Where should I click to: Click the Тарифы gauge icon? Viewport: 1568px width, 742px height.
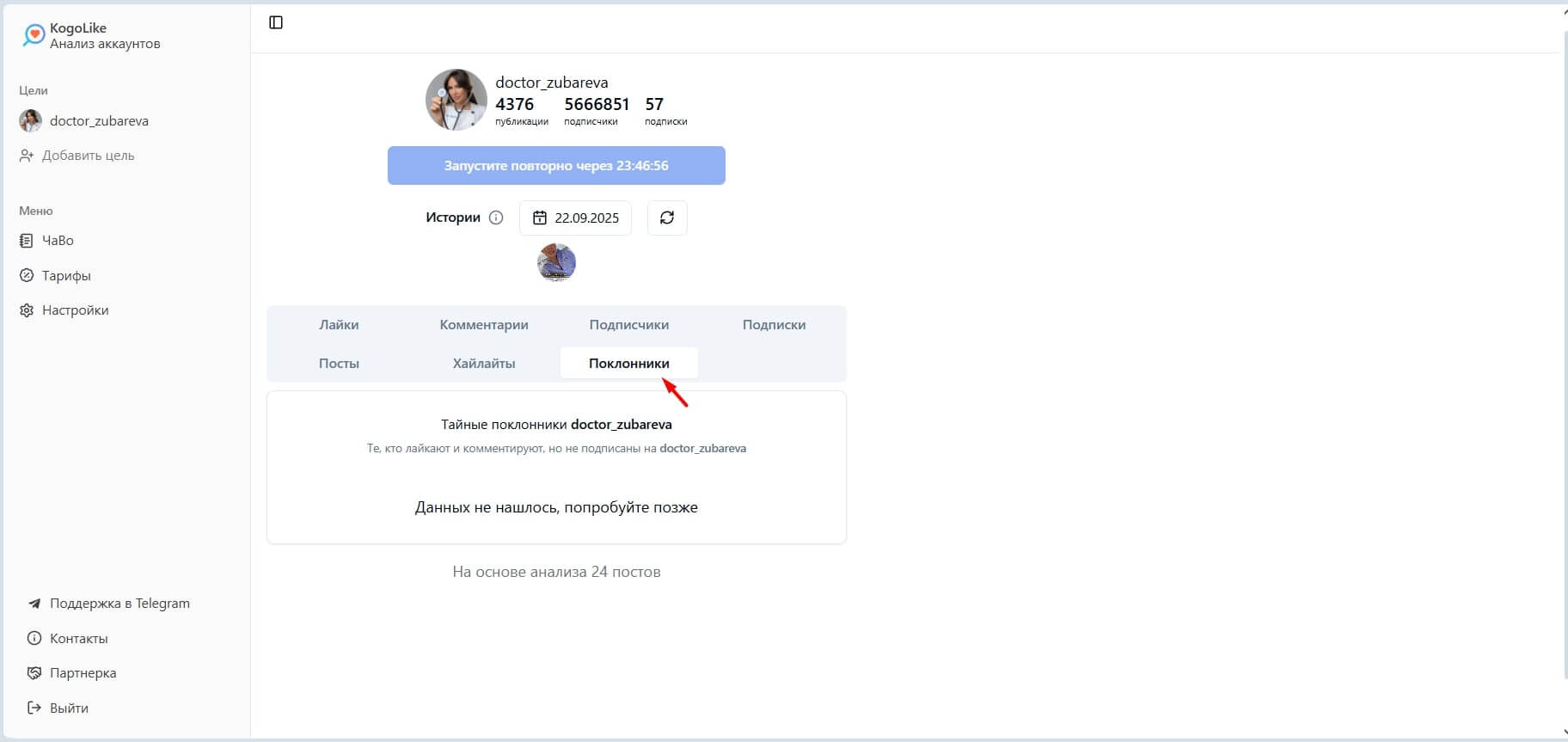(x=27, y=276)
